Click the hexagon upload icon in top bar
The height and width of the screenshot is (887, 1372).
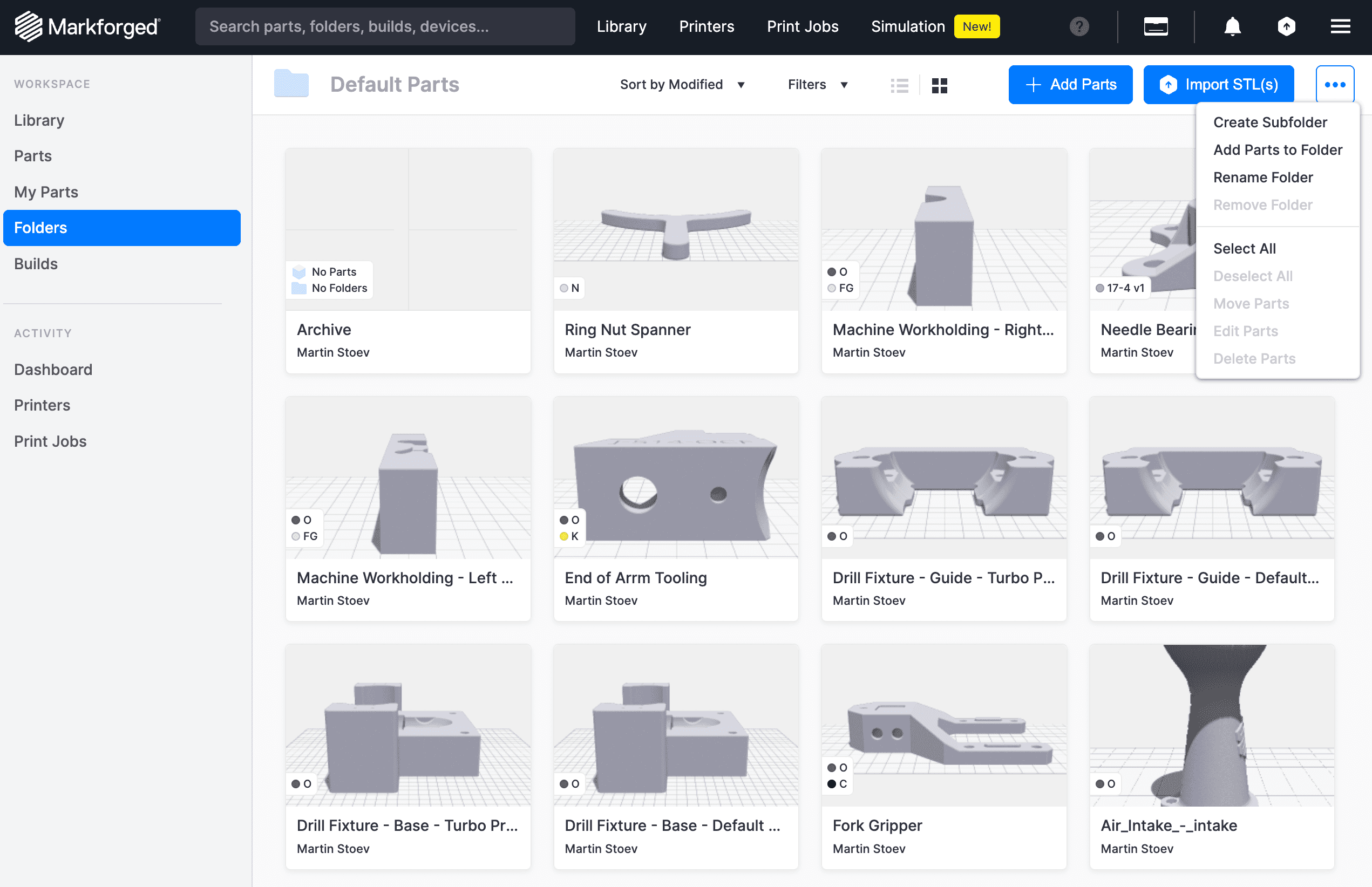pos(1287,26)
